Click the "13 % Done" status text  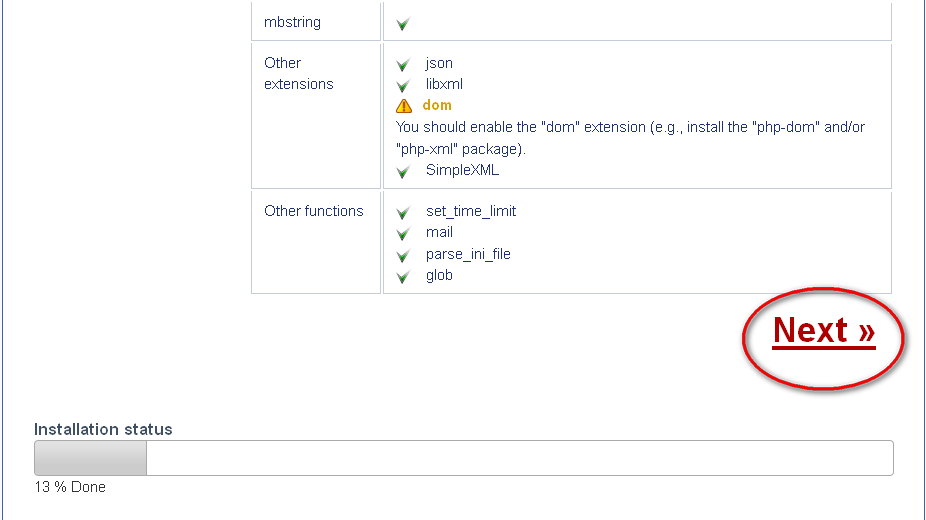(x=70, y=487)
